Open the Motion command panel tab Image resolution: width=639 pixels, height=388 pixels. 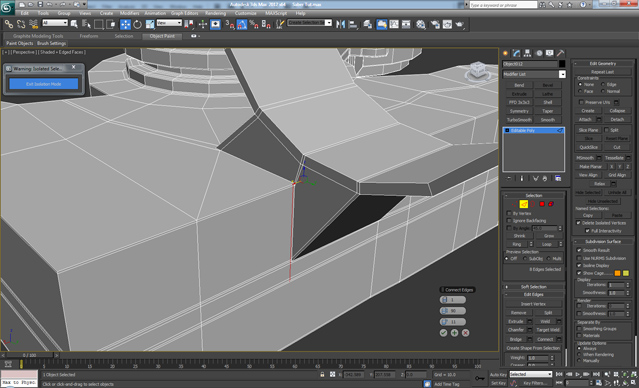tap(539, 53)
